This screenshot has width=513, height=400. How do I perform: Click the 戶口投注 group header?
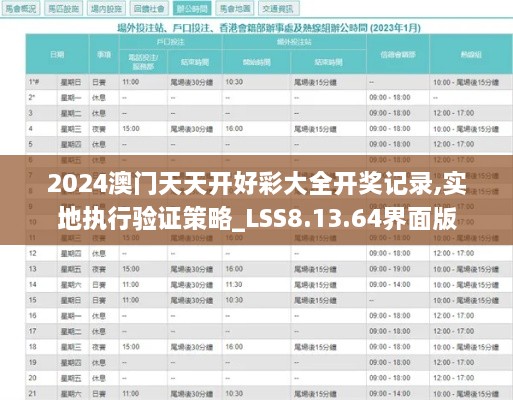coord(170,42)
